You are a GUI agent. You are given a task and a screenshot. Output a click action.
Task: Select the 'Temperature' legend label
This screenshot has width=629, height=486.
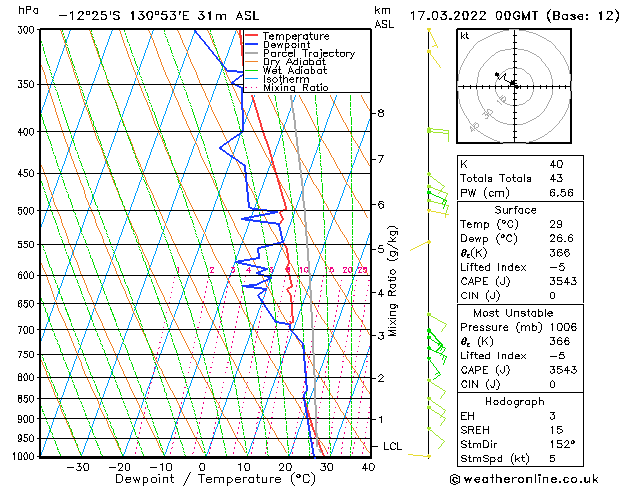tap(296, 36)
